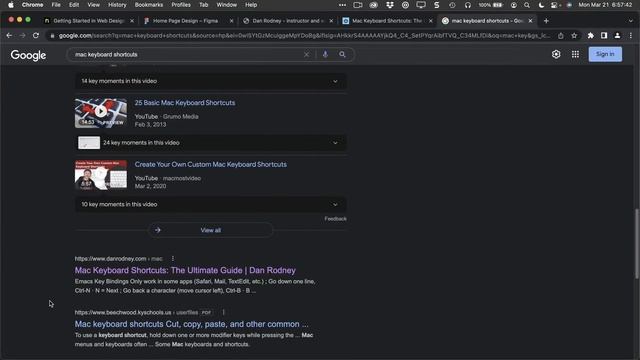Start voice search with the microphone
The height and width of the screenshot is (360, 640).
pyautogui.click(x=325, y=54)
